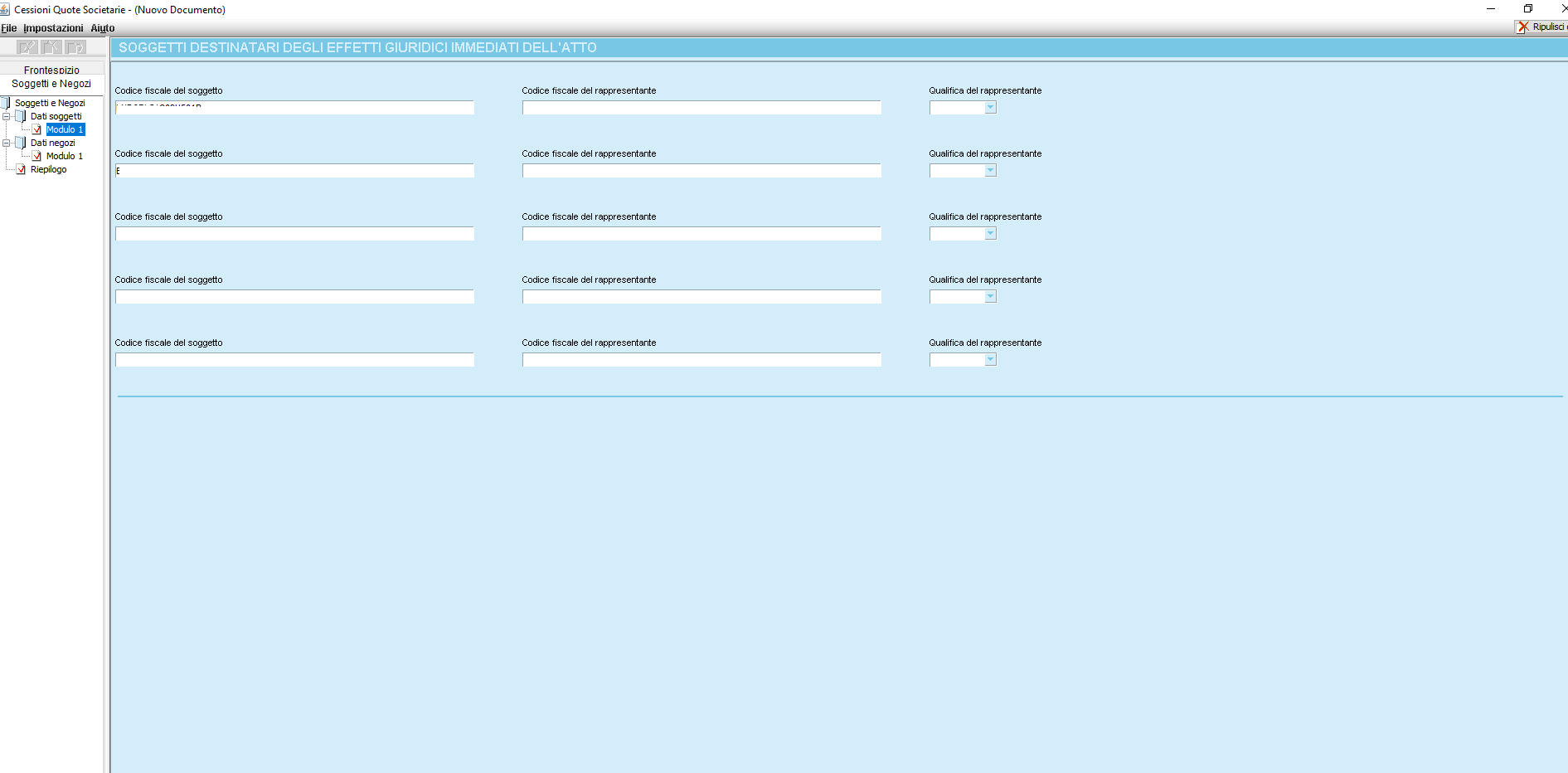Click the Ripulisci button

pyautogui.click(x=1543, y=27)
